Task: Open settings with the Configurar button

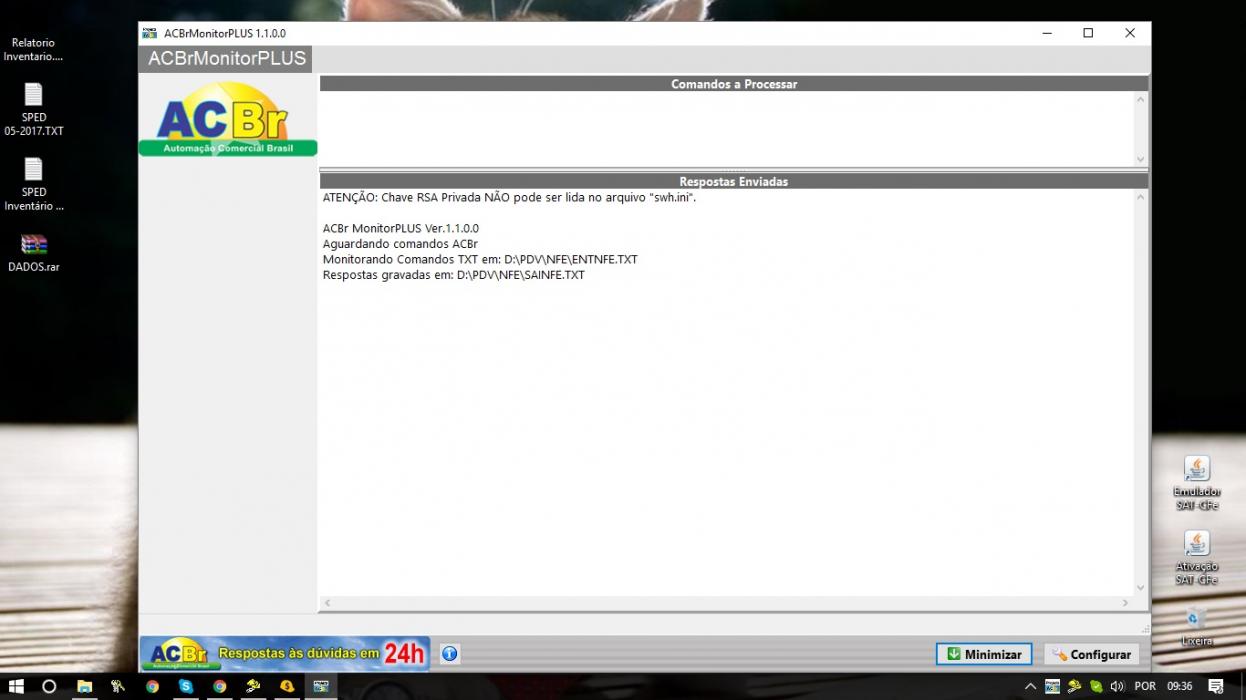Action: 1091,654
